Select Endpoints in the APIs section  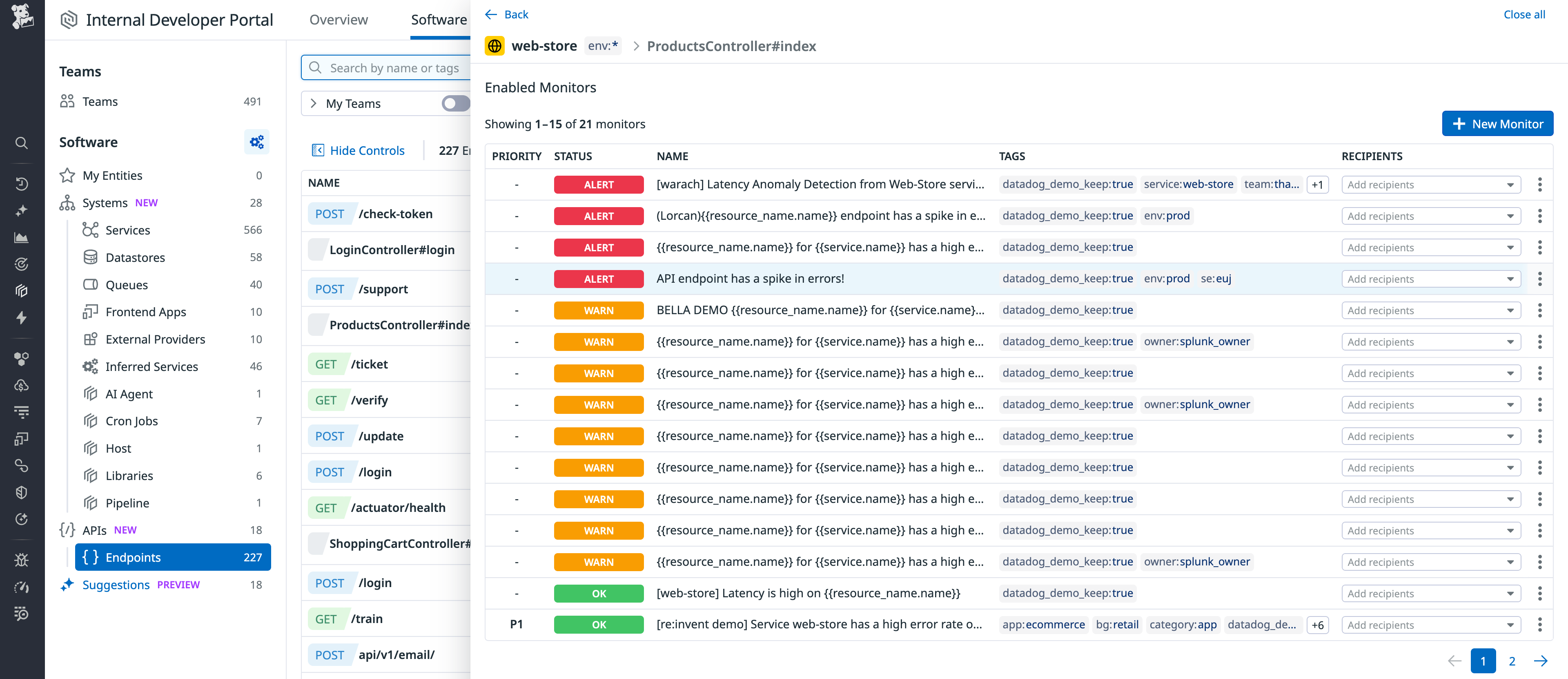coord(133,556)
